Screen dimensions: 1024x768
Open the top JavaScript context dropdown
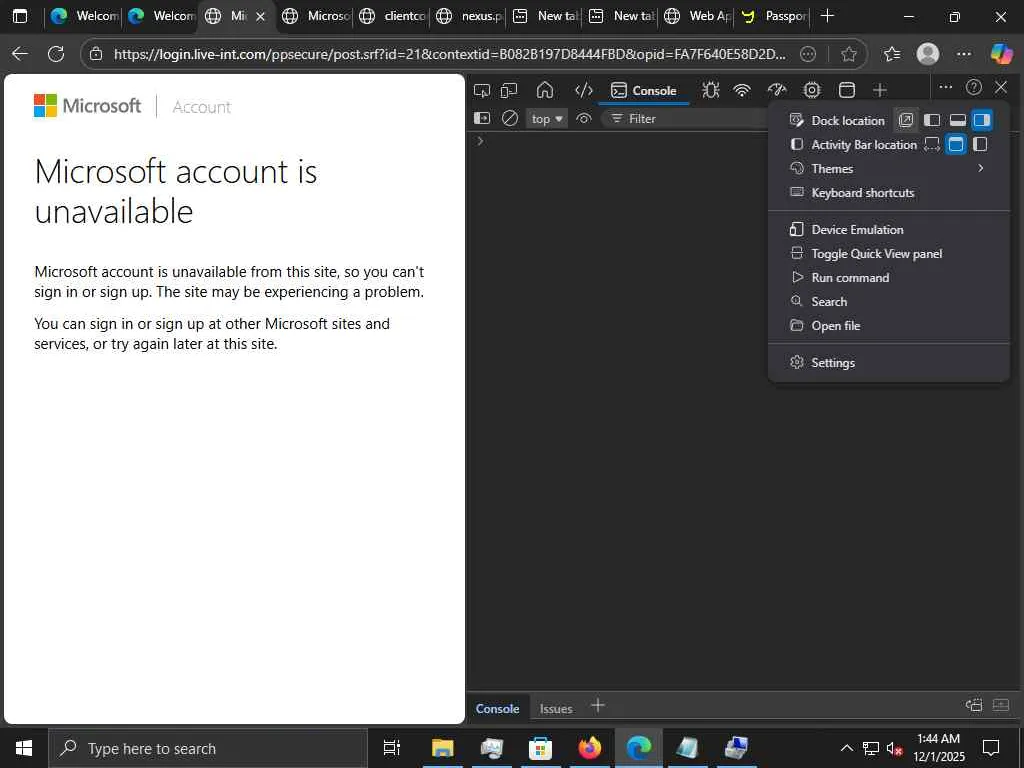547,118
